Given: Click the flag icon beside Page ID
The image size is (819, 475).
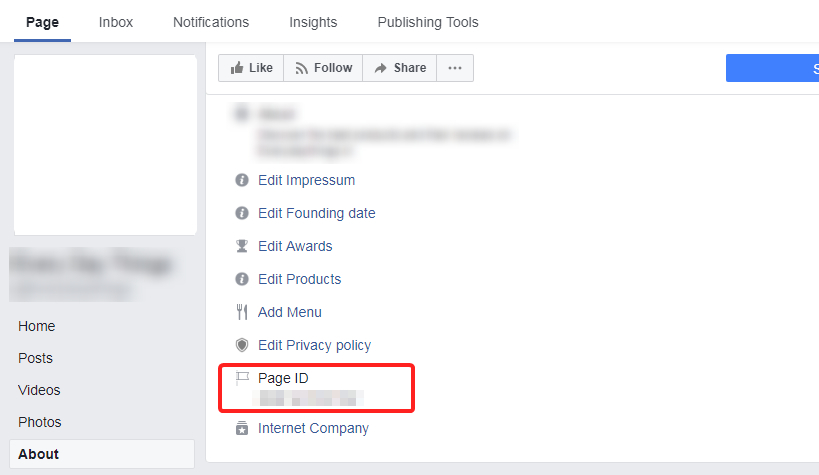Looking at the screenshot, I should click(x=242, y=378).
